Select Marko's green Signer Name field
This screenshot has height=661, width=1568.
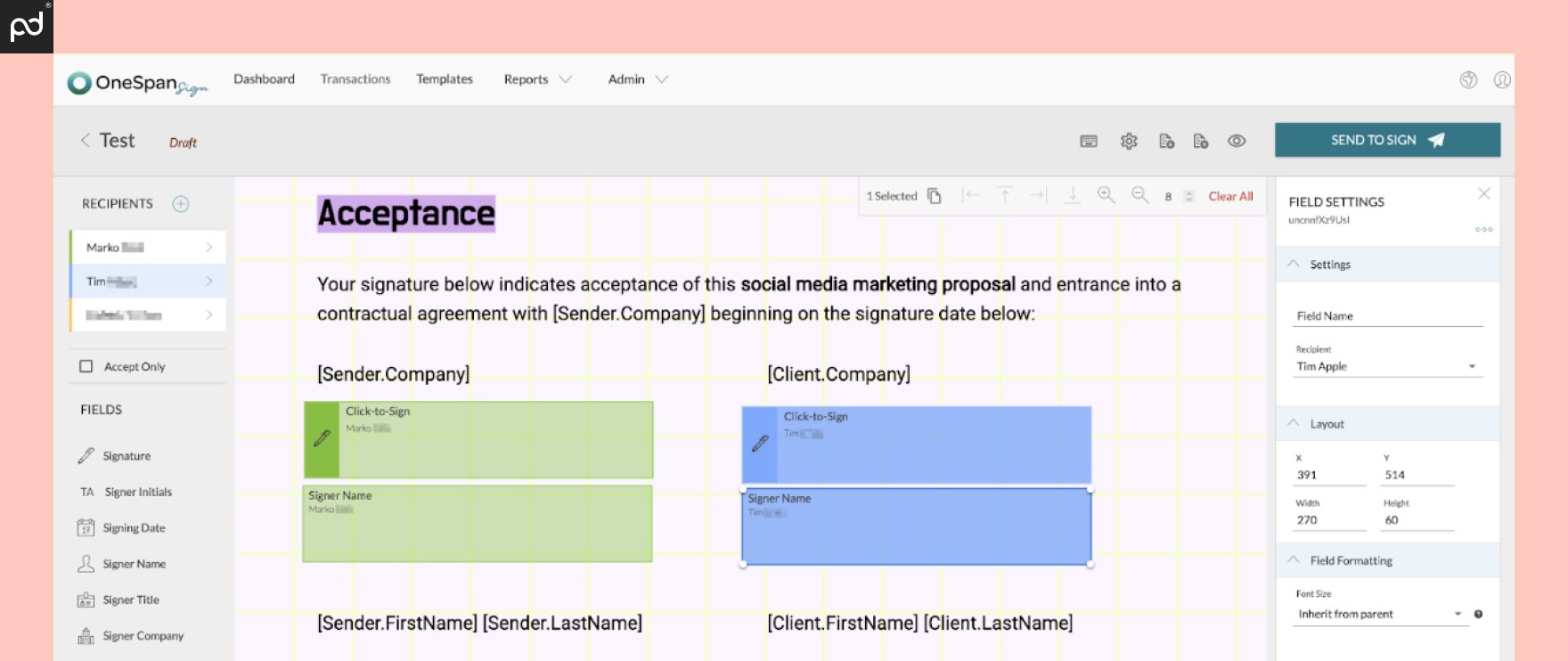pyautogui.click(x=478, y=523)
